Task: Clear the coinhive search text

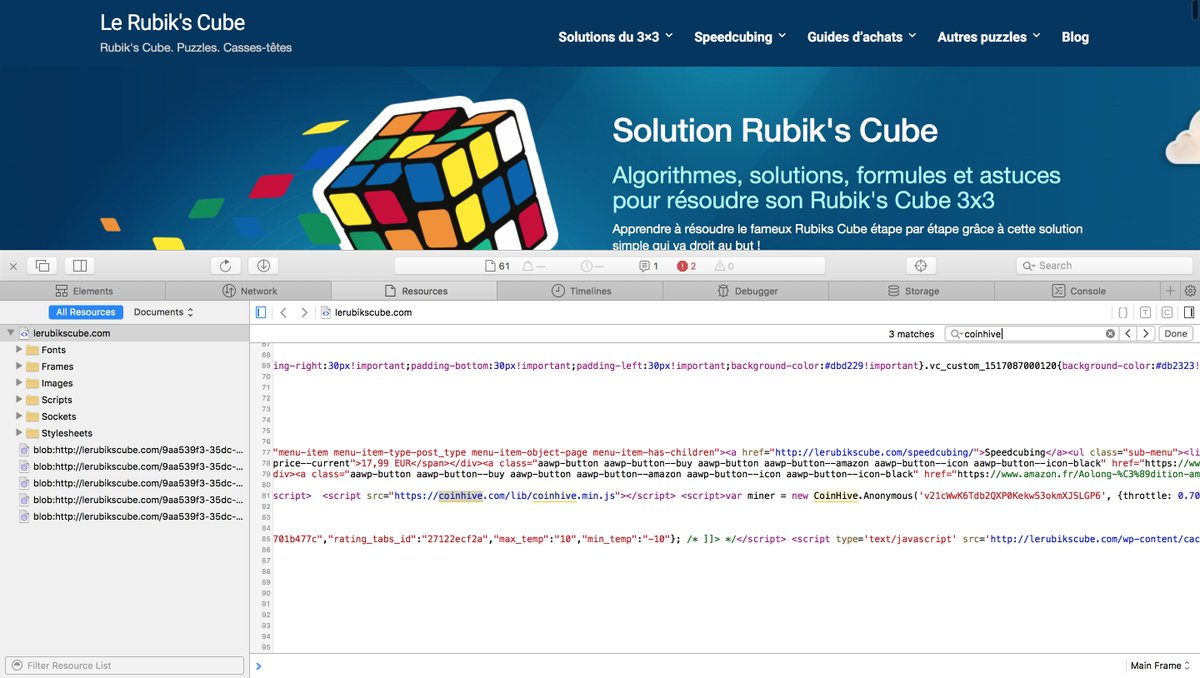Action: coord(1110,334)
